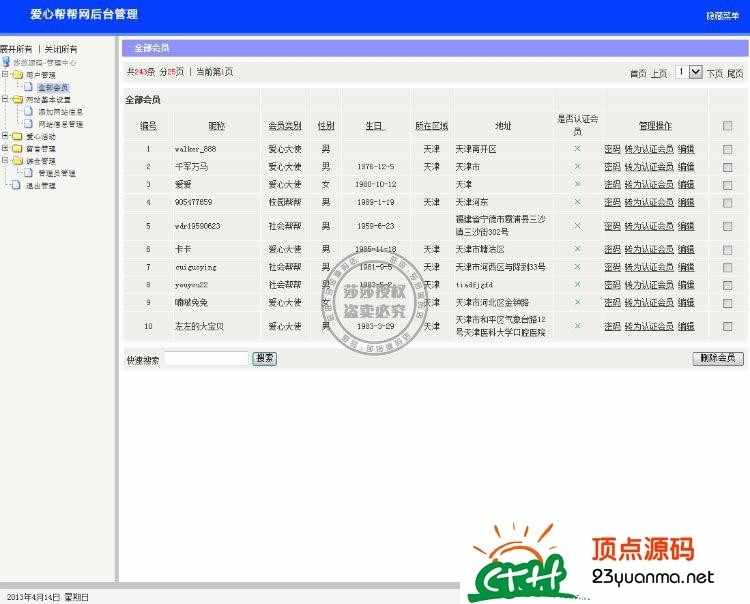Click certification X icon in cuiguoying row
This screenshot has width=750, height=604.
click(x=577, y=267)
